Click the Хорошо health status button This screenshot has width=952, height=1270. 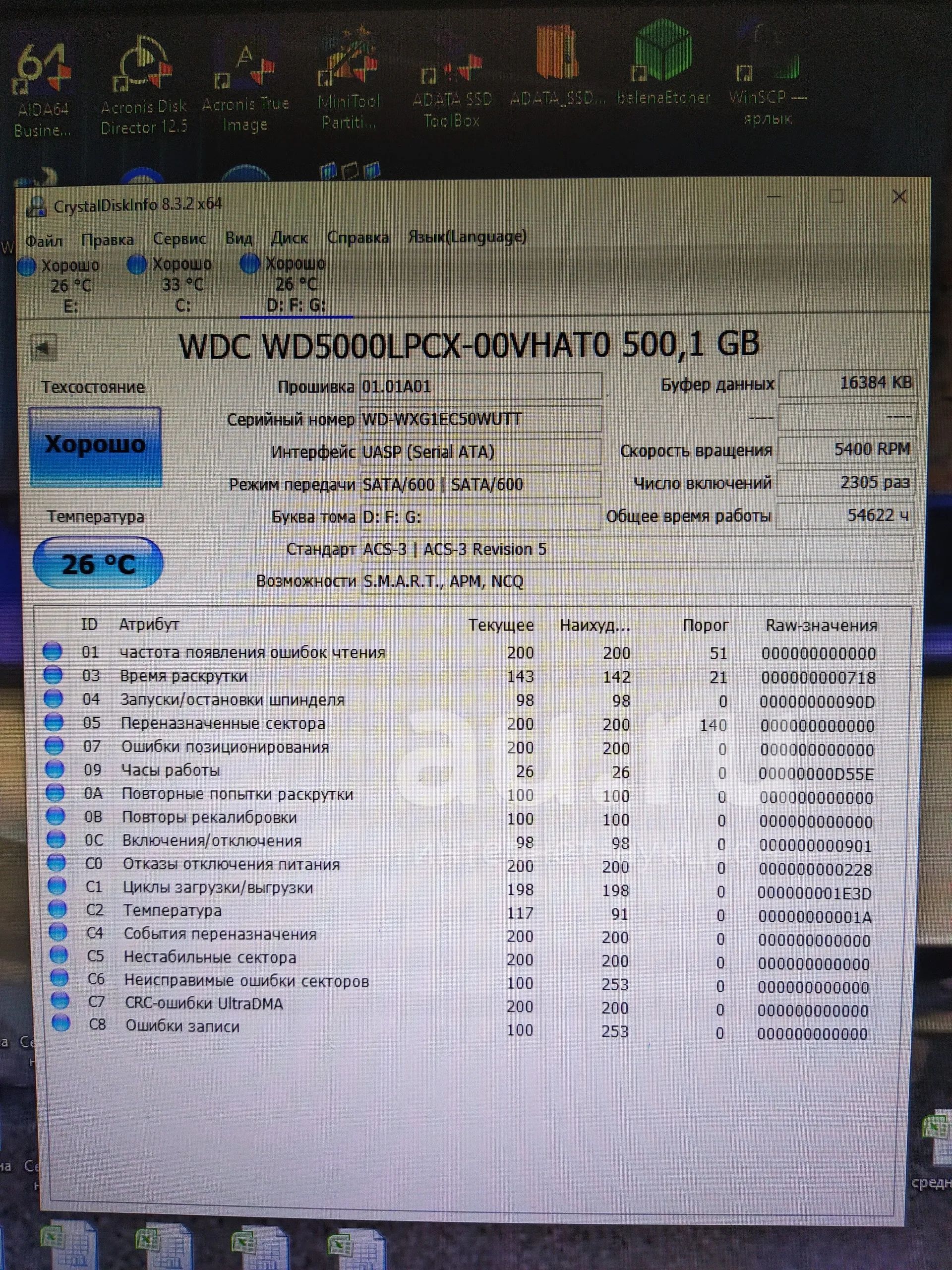pyautogui.click(x=95, y=446)
